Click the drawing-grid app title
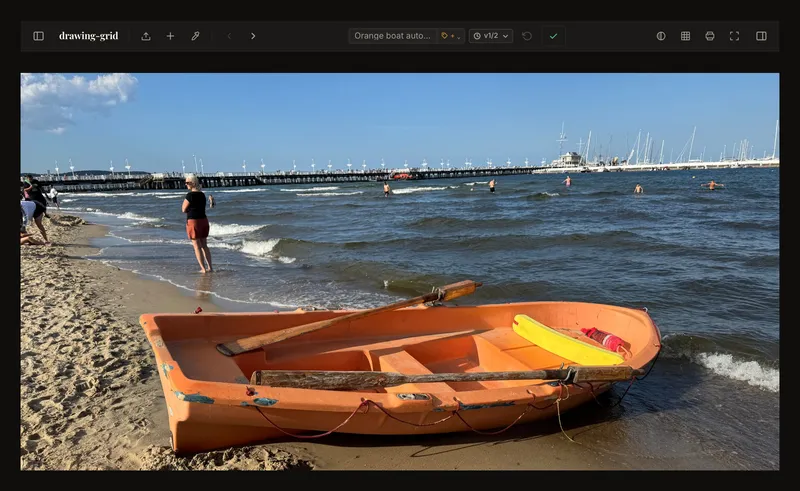 [88, 36]
